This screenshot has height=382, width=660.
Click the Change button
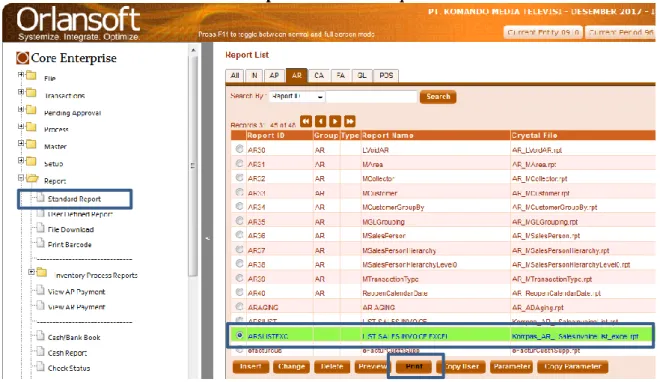tap(291, 367)
